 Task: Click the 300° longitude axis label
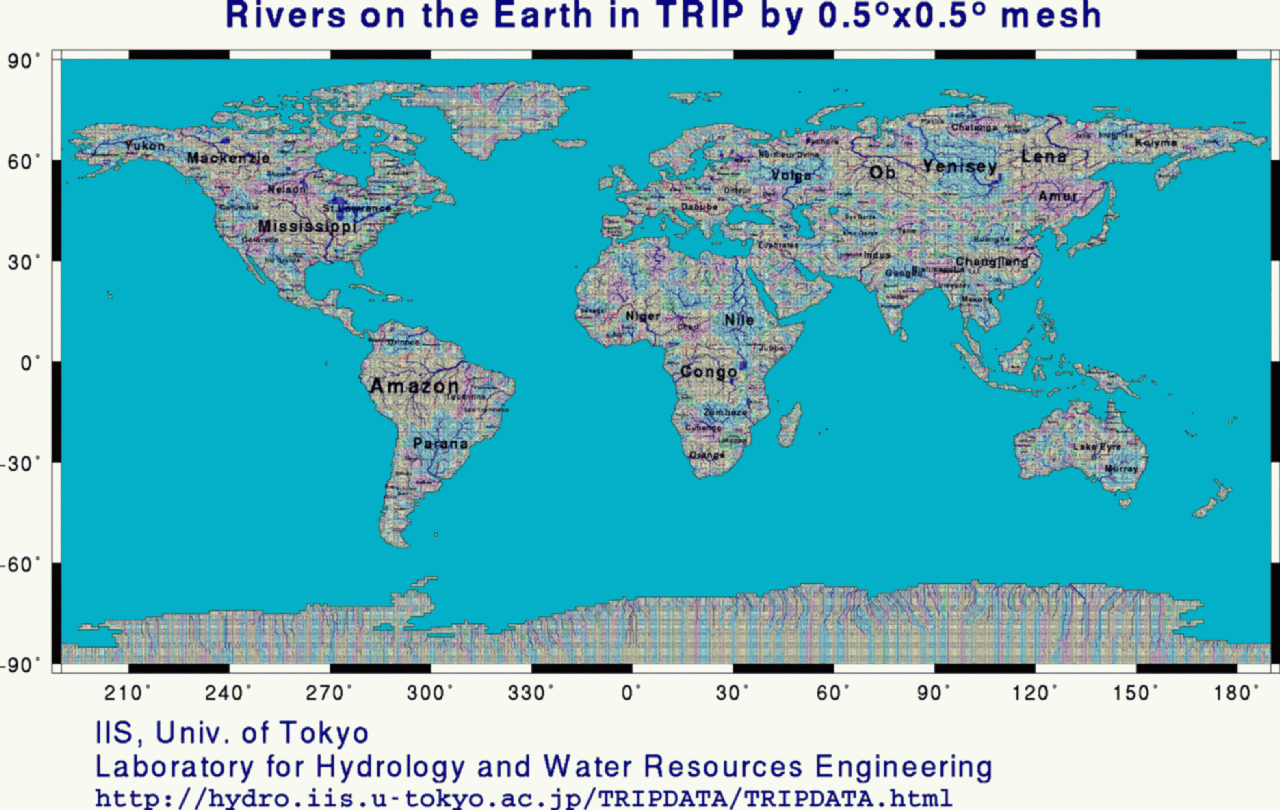click(x=432, y=693)
